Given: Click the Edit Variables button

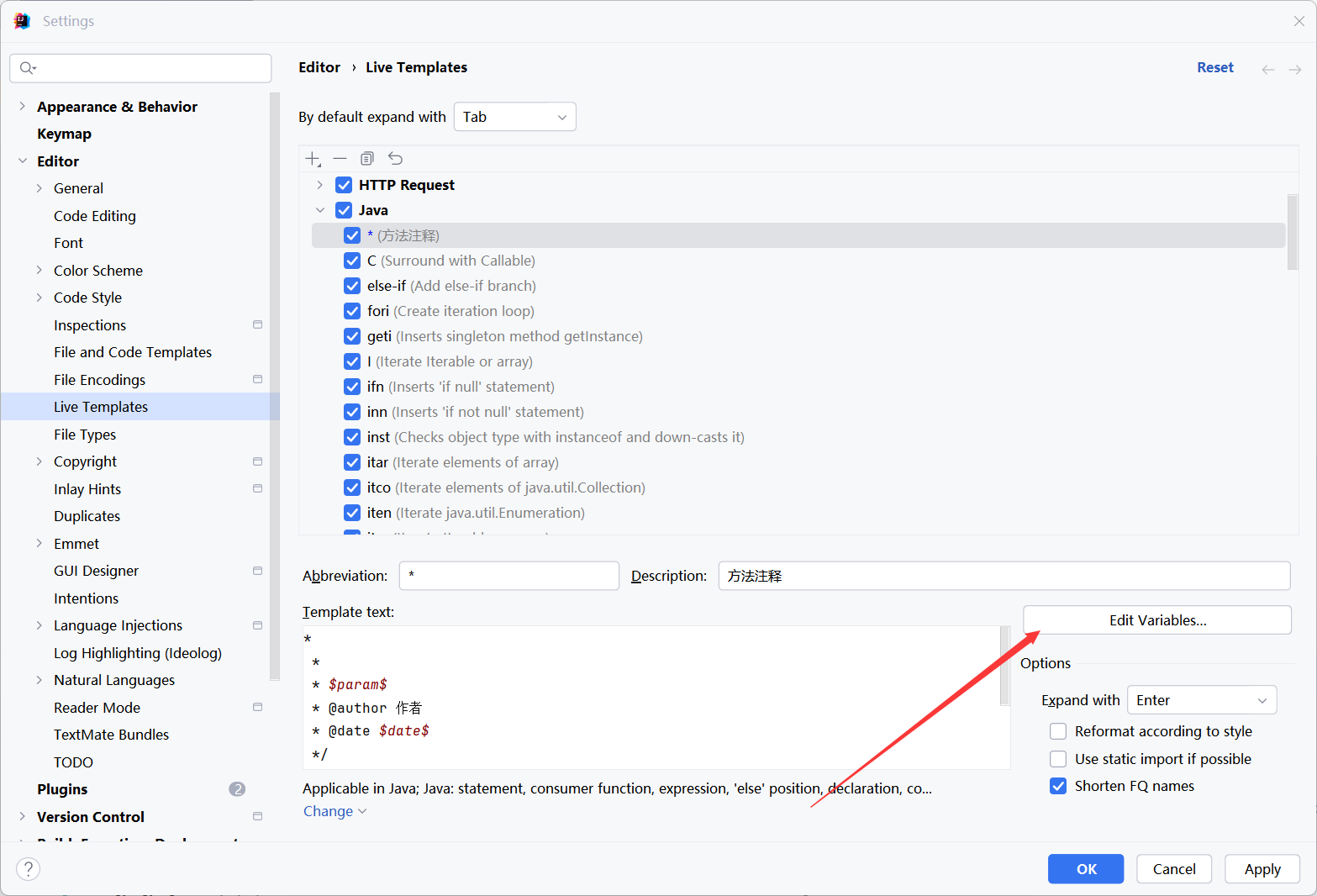Looking at the screenshot, I should 1156,620.
